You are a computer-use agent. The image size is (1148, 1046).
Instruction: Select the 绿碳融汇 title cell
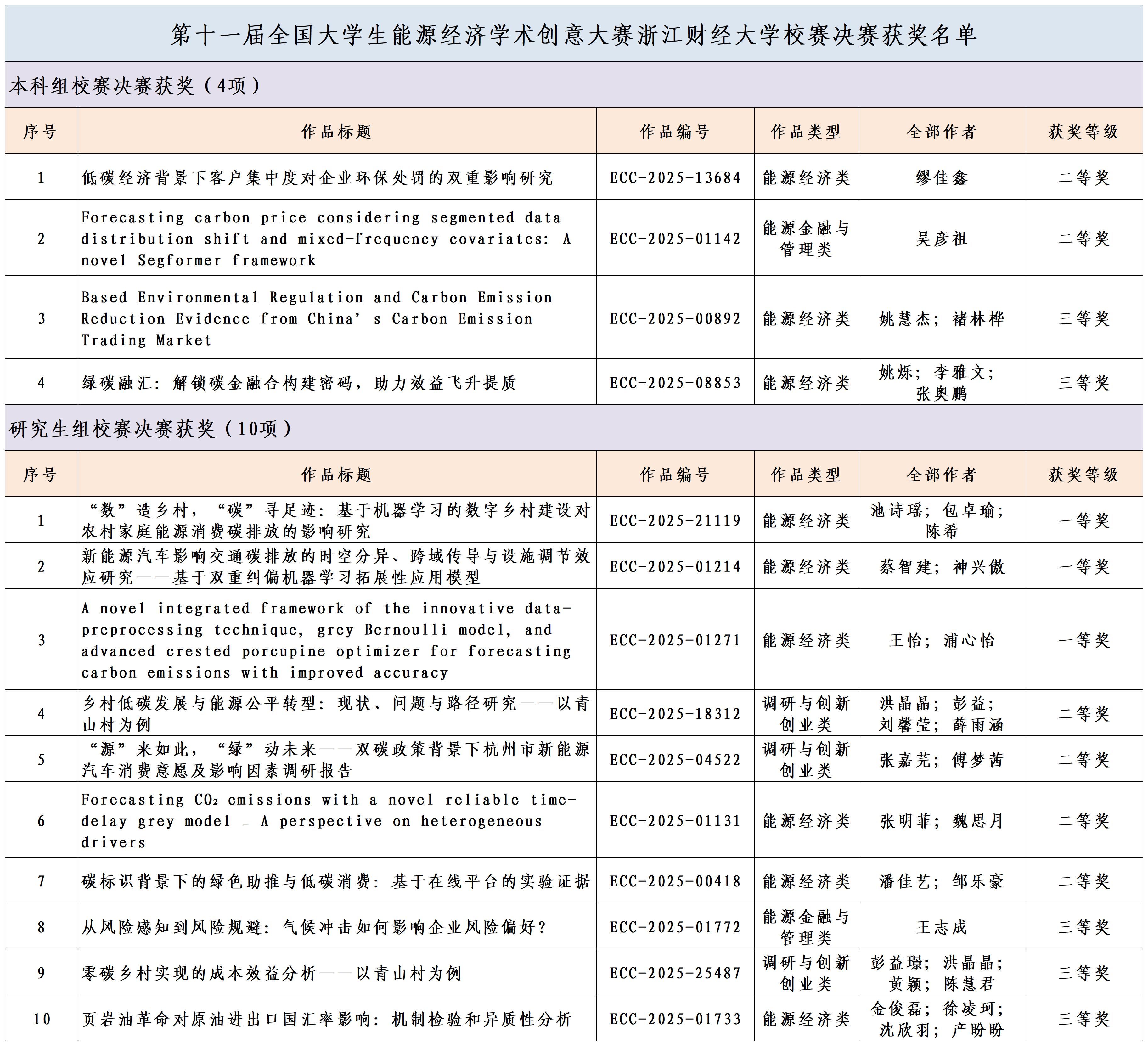tap(300, 383)
